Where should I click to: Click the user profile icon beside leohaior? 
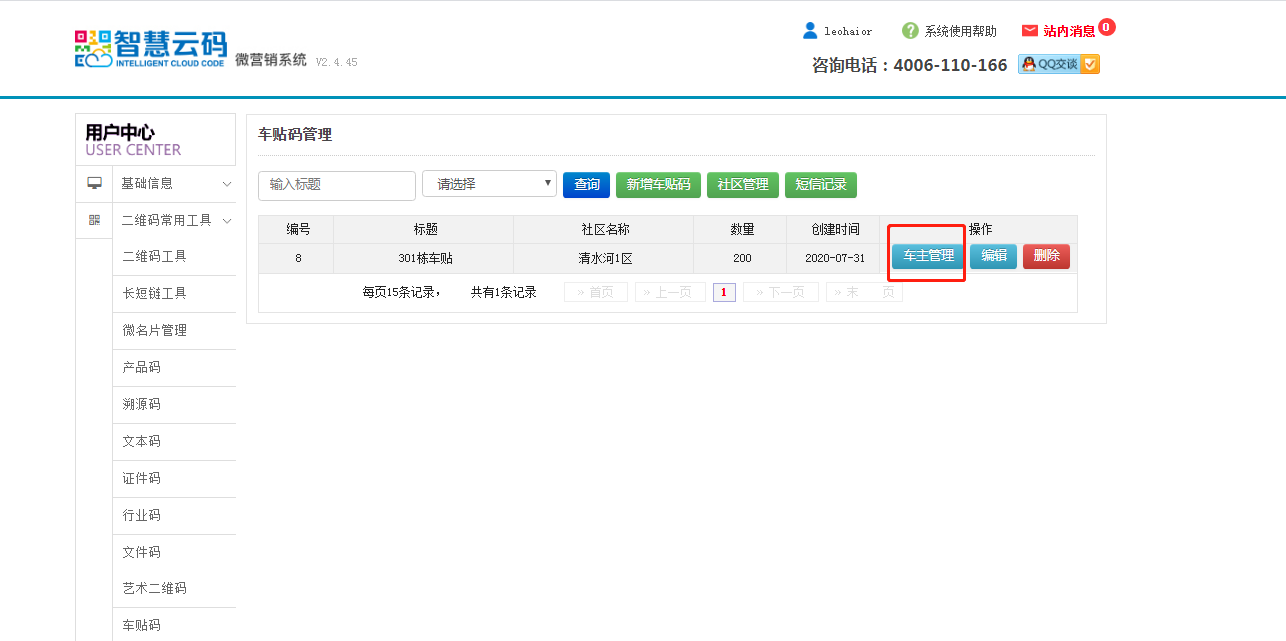click(x=810, y=31)
